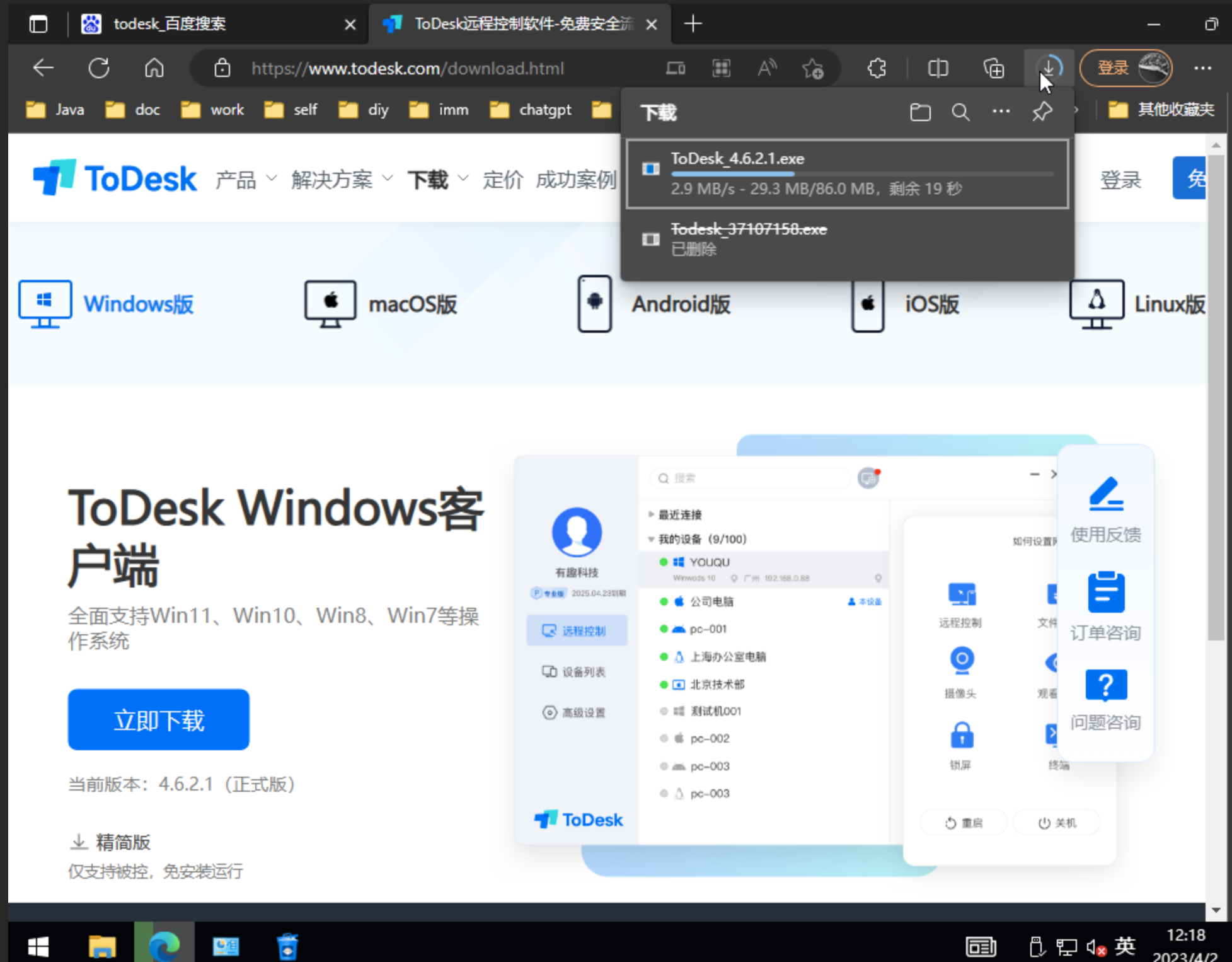Image resolution: width=1232 pixels, height=962 pixels.
Task: Open Recycle Bin icon in taskbar
Action: (287, 946)
